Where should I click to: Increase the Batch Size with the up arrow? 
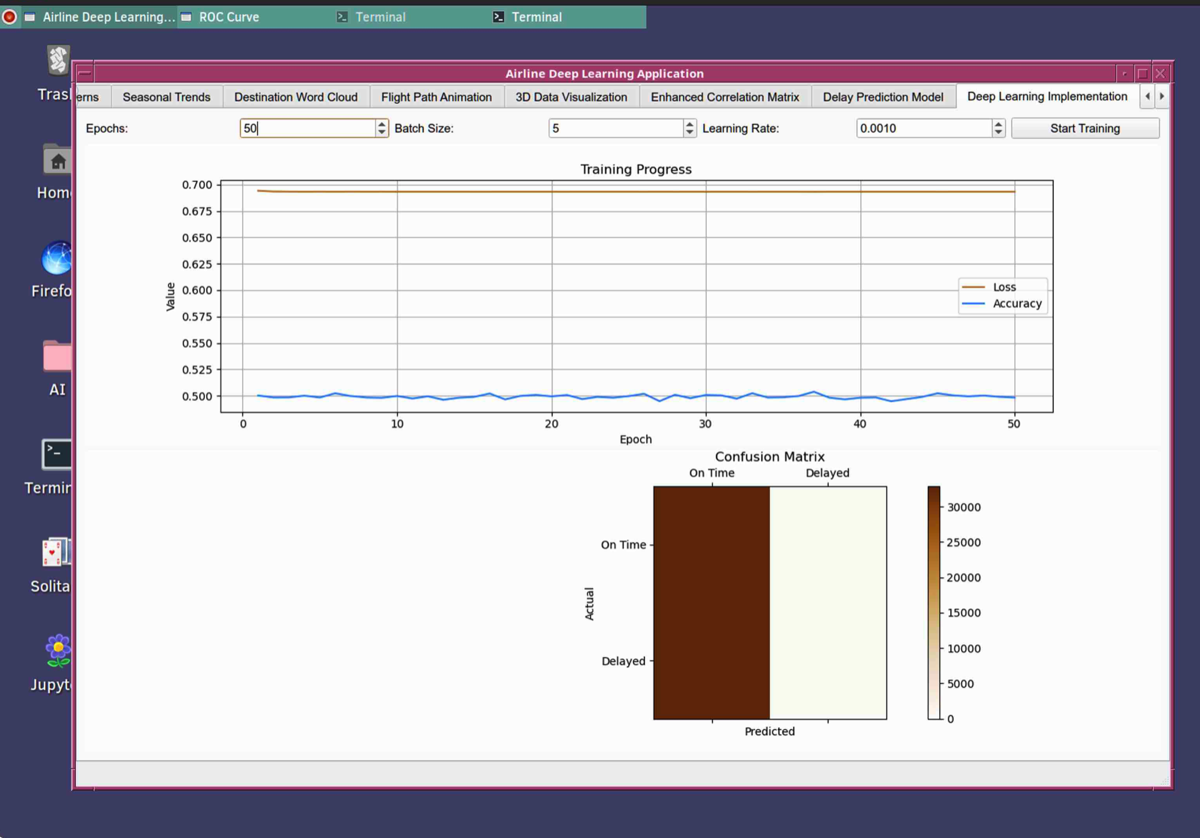(x=690, y=124)
